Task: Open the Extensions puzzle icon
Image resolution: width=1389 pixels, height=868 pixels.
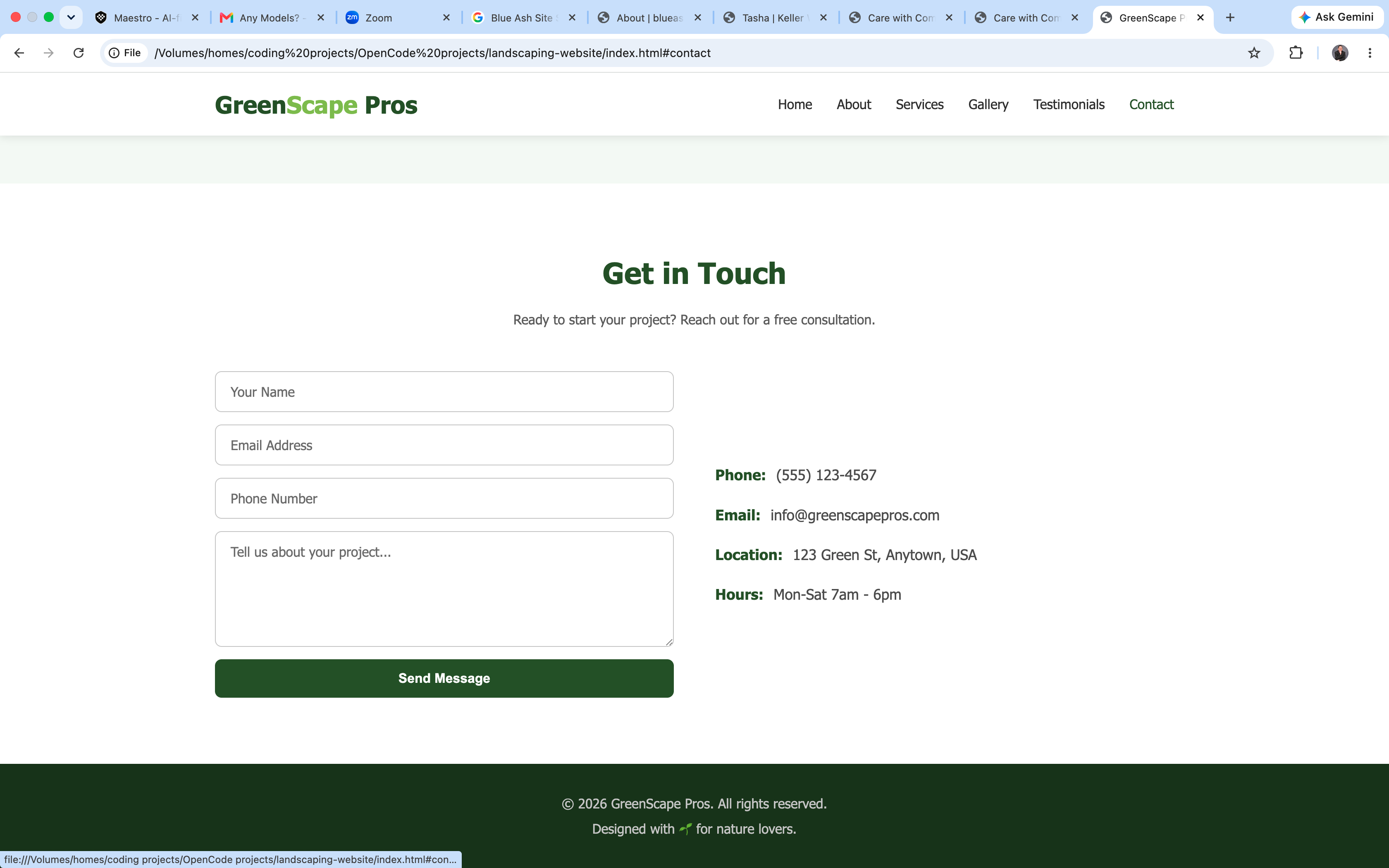Action: [1296, 53]
